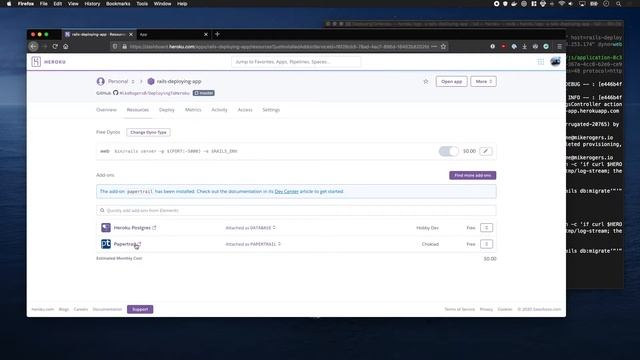Open the More dropdown button
Screen dimensions: 640x360
483,82
